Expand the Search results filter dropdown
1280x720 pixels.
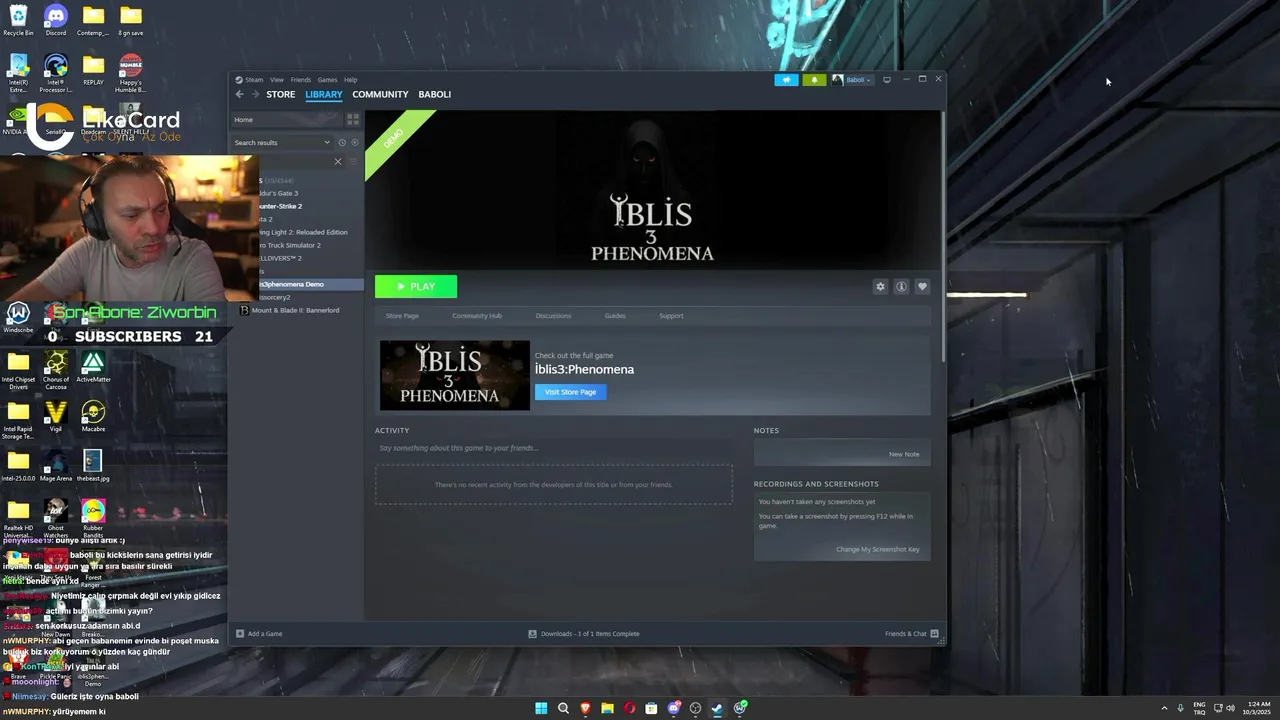[x=281, y=142]
